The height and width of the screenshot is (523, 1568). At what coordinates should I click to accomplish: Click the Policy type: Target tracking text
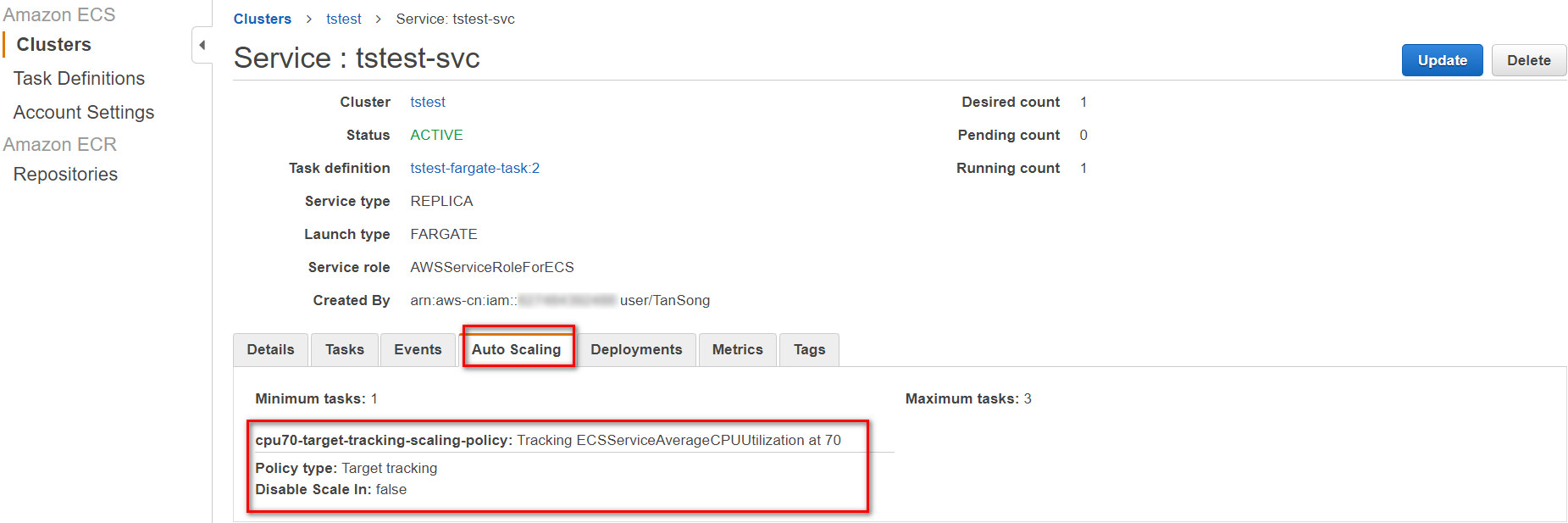pos(346,468)
